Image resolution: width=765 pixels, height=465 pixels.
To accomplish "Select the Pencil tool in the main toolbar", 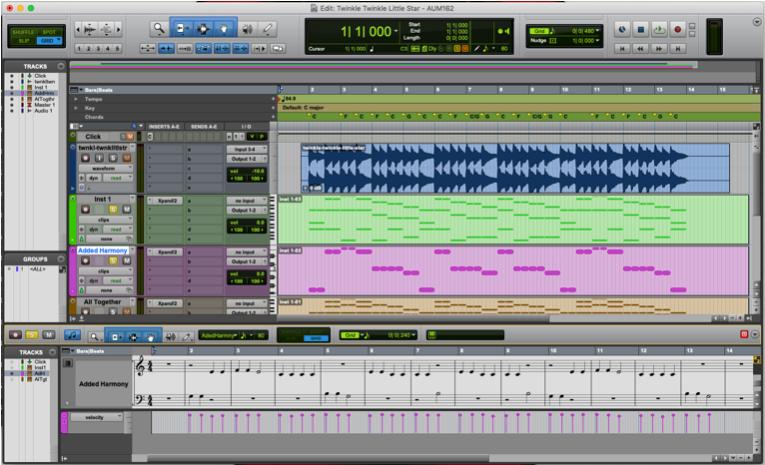I will click(x=267, y=29).
